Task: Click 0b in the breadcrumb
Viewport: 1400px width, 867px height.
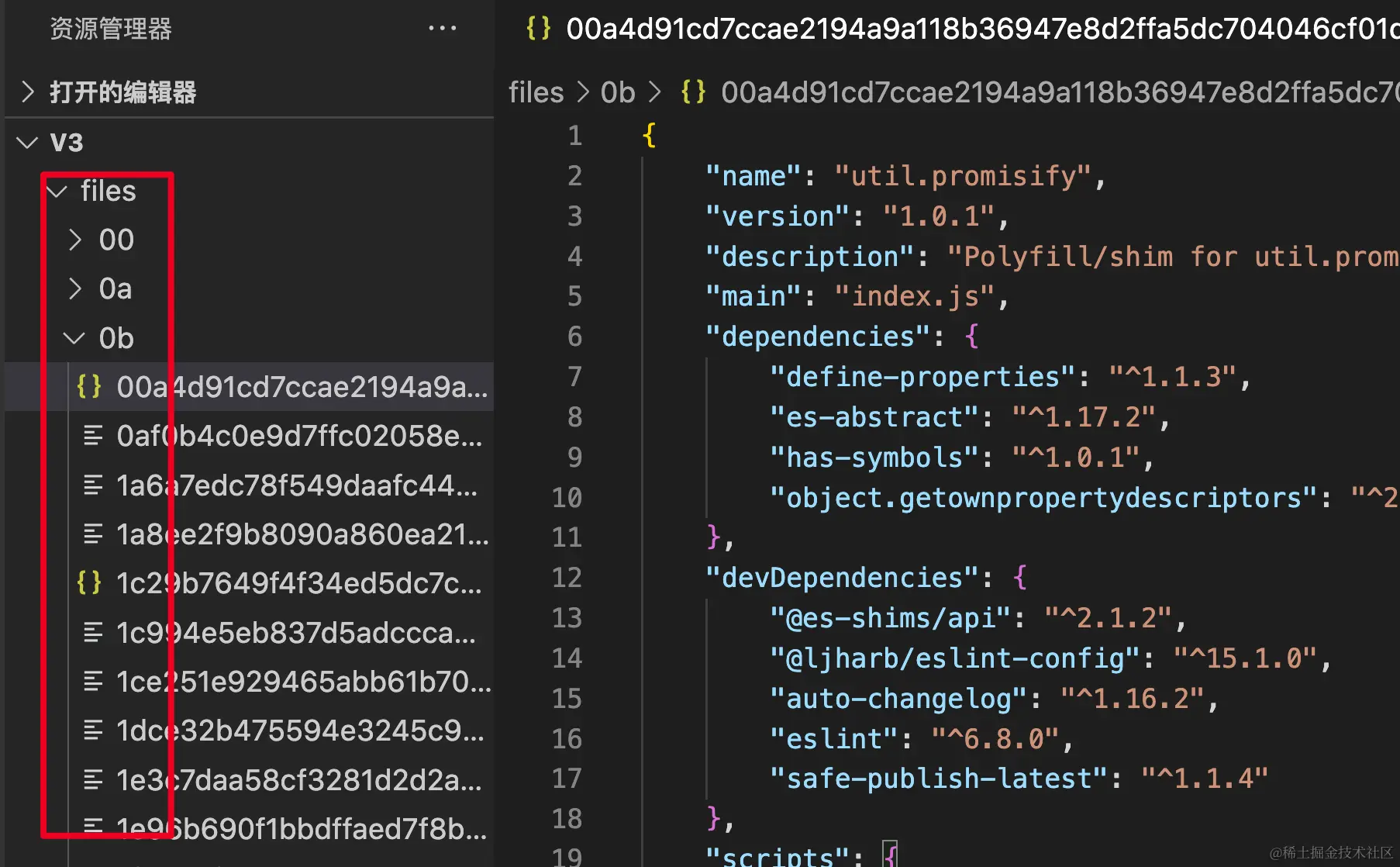Action: pos(618,92)
